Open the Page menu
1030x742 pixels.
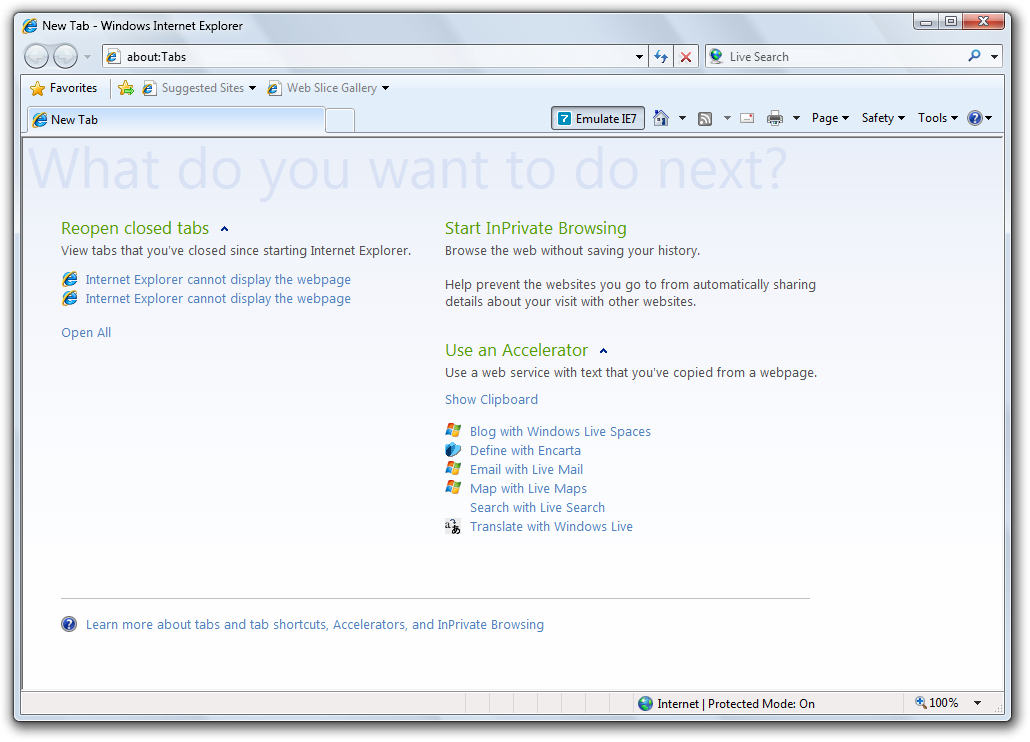pyautogui.click(x=830, y=118)
